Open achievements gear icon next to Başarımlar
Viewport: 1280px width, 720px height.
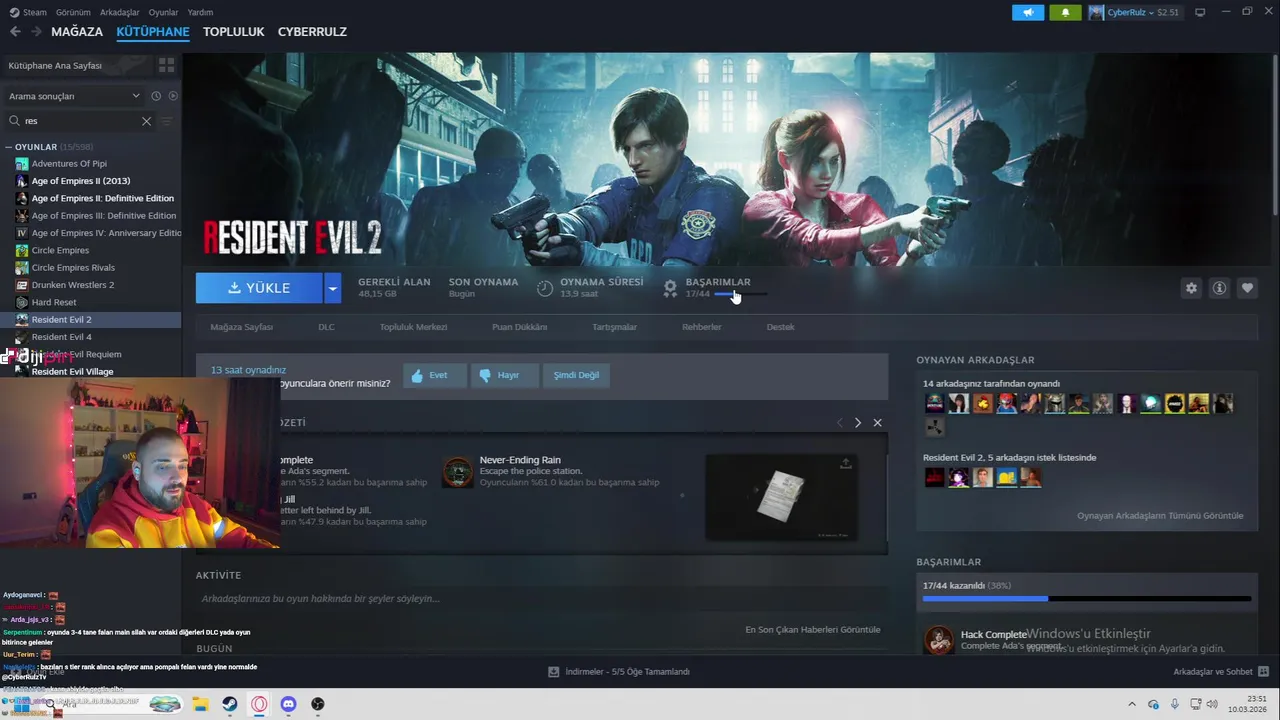pos(670,288)
